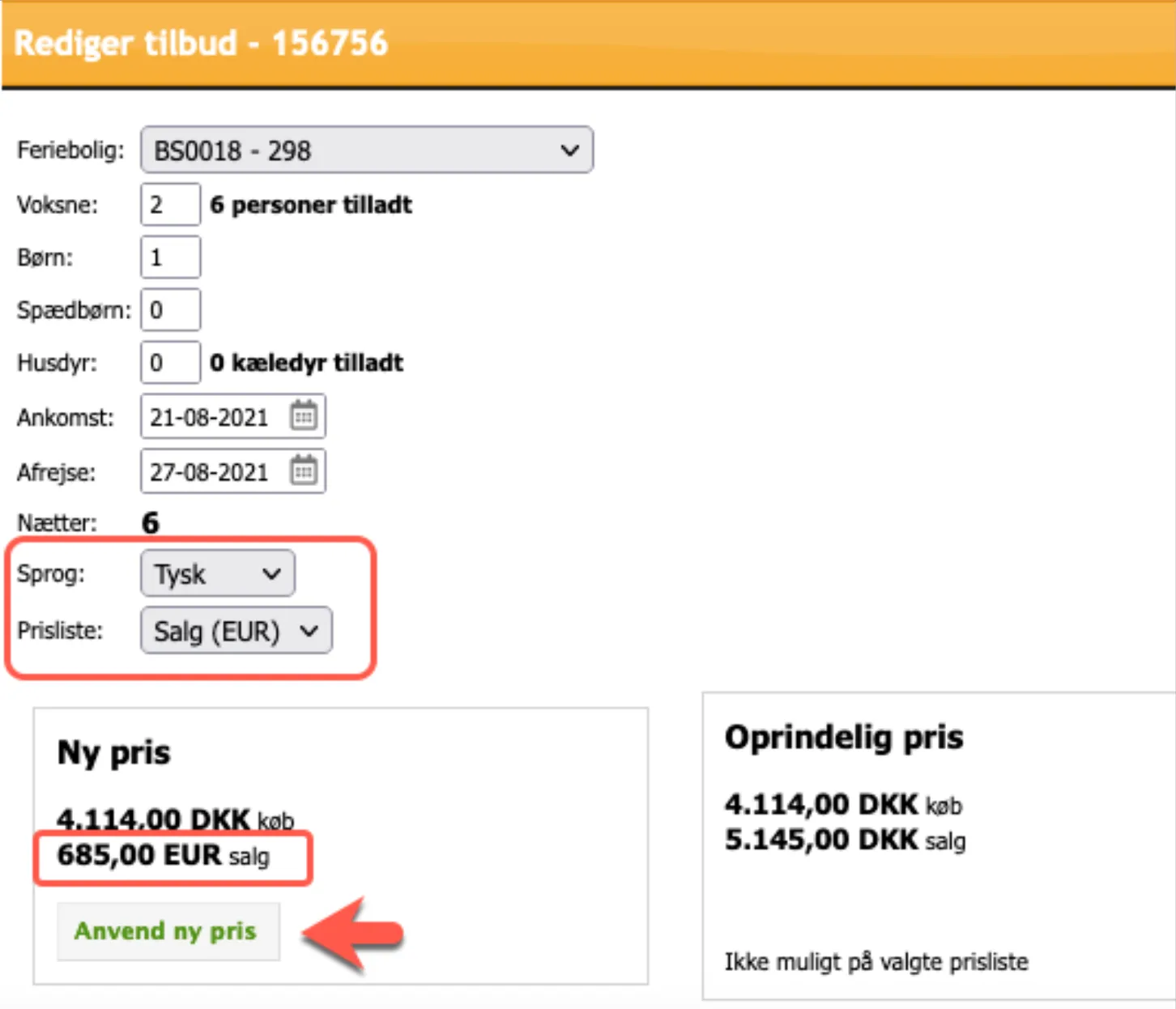Select the Børn number field
The width and height of the screenshot is (1176, 1009).
coord(169,257)
